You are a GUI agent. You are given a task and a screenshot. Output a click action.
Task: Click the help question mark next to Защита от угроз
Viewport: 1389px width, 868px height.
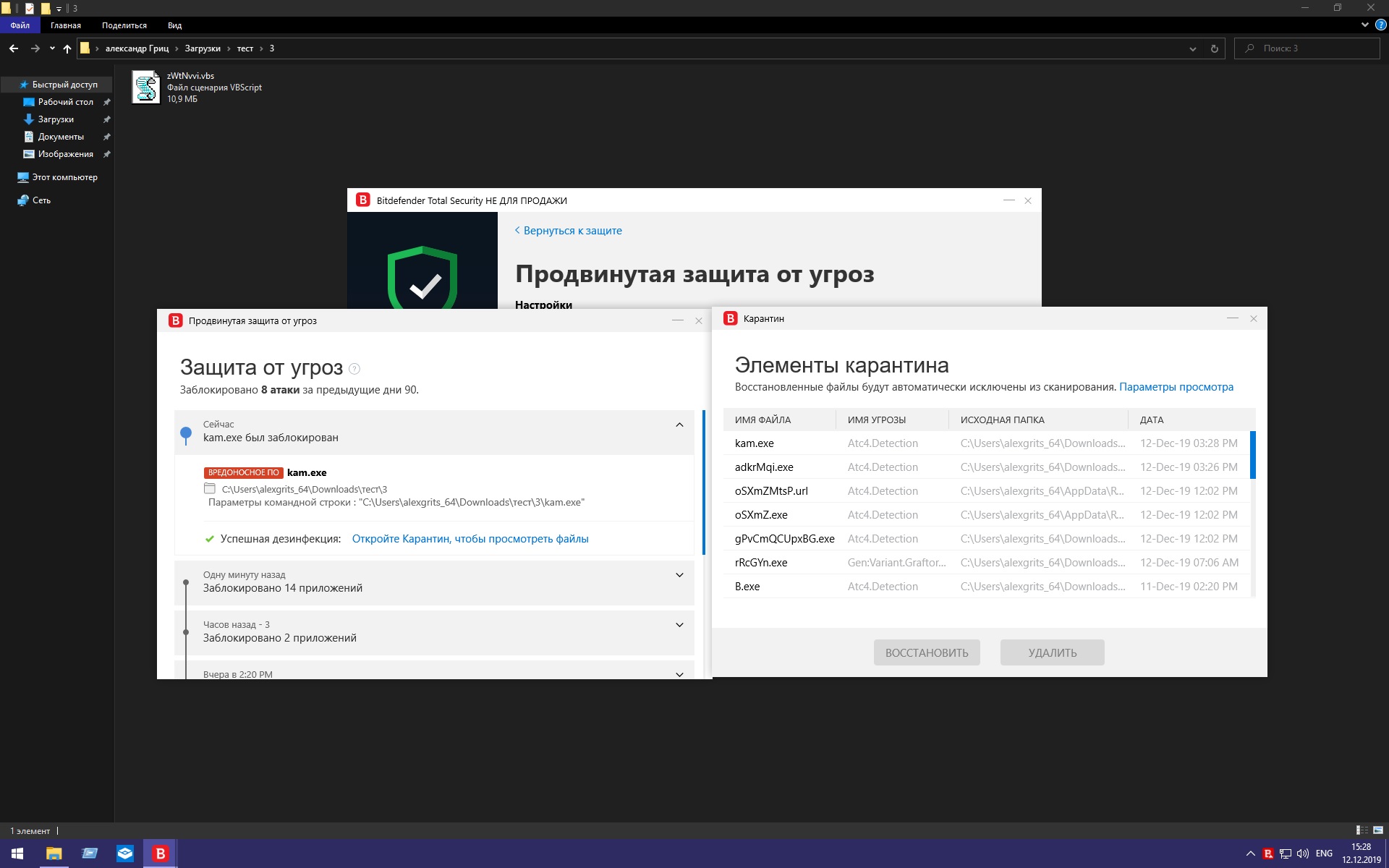354,369
